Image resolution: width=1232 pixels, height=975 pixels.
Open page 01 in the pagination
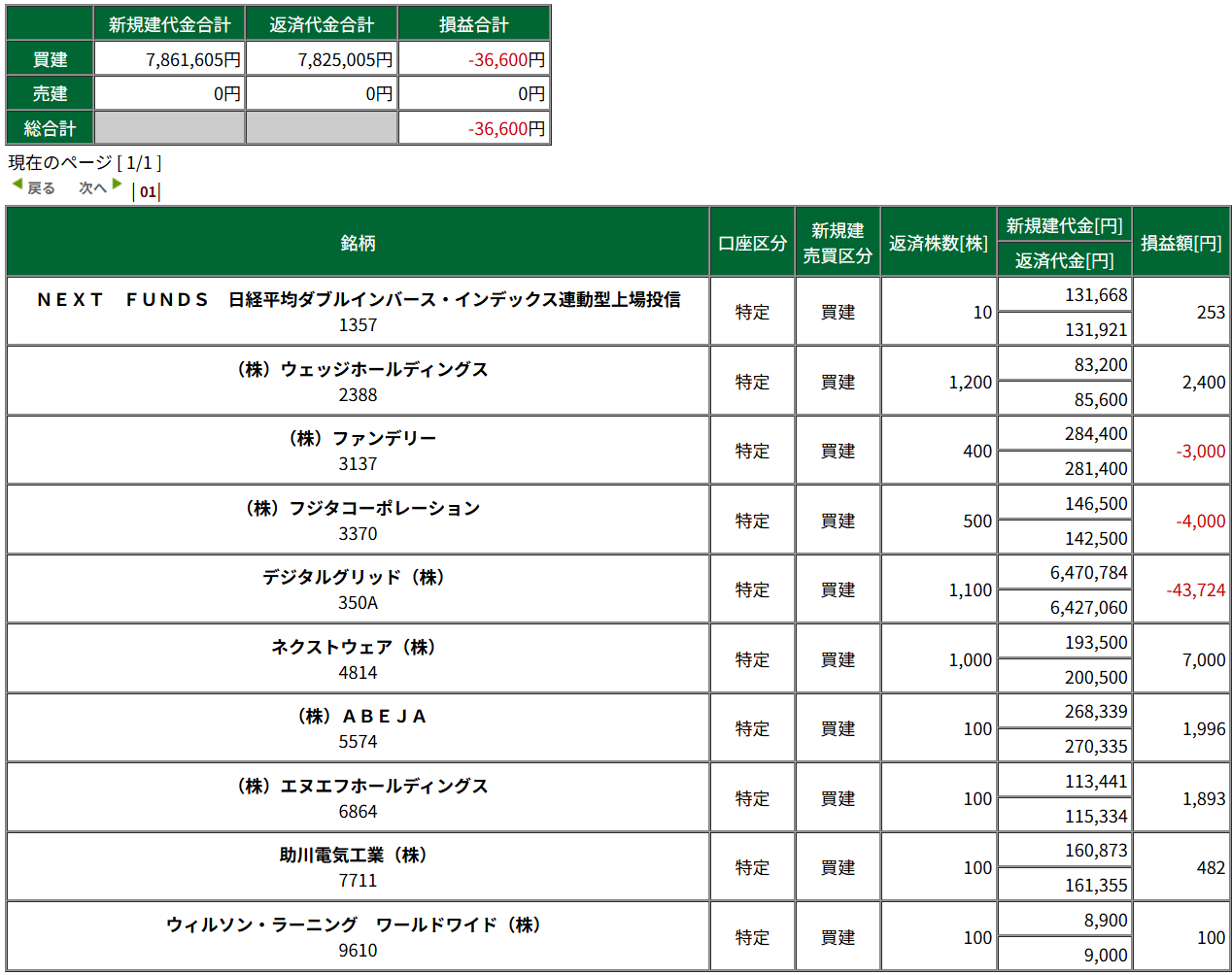(x=148, y=192)
